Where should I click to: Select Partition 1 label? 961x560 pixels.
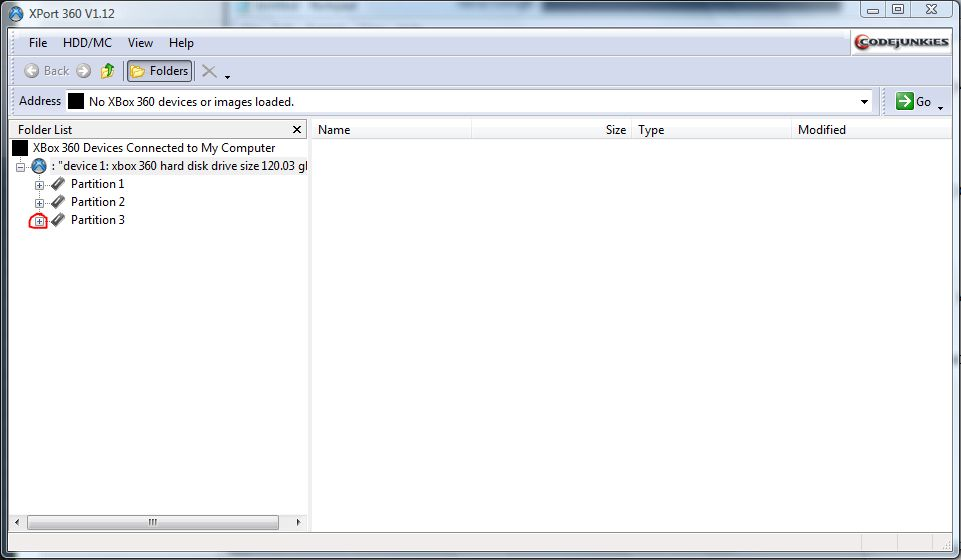click(97, 184)
